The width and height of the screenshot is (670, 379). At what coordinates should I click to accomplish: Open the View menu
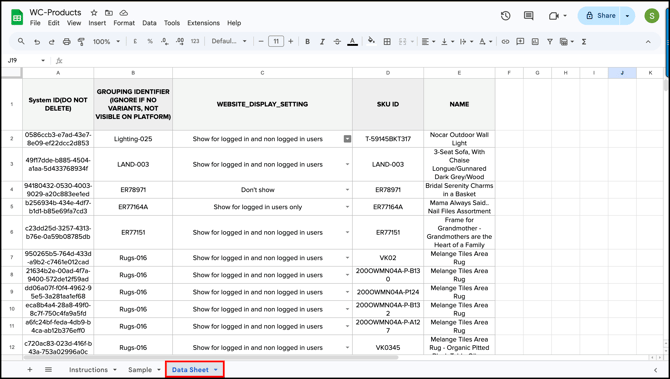(74, 23)
